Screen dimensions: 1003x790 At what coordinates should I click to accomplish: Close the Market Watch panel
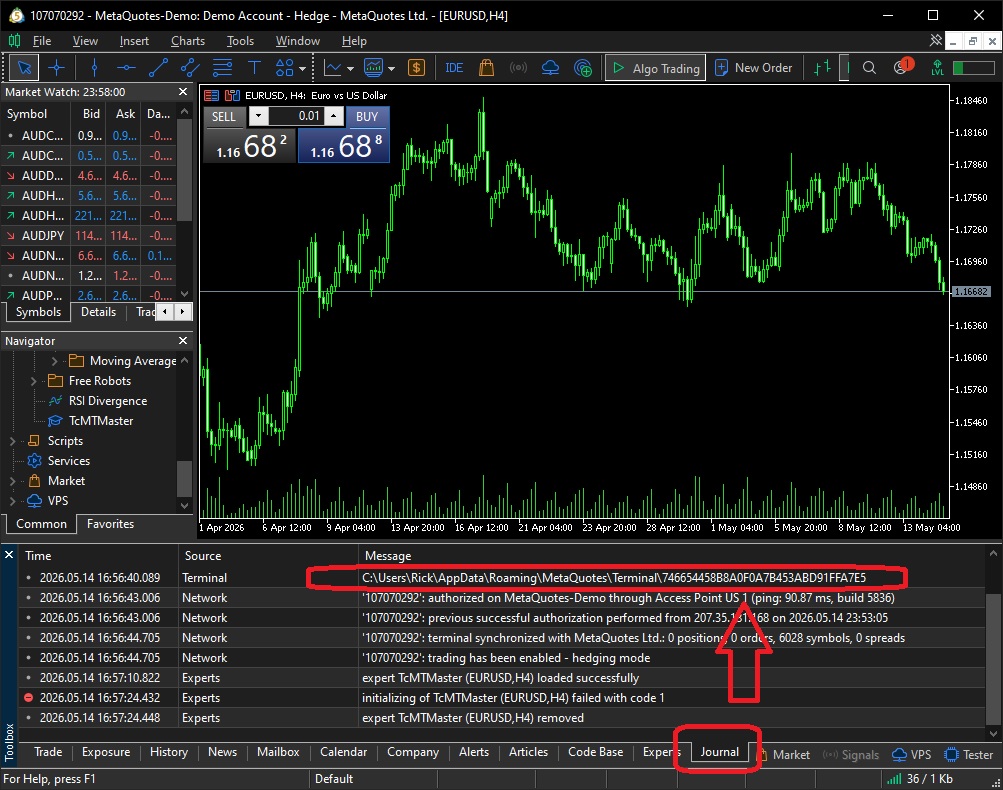(x=183, y=91)
